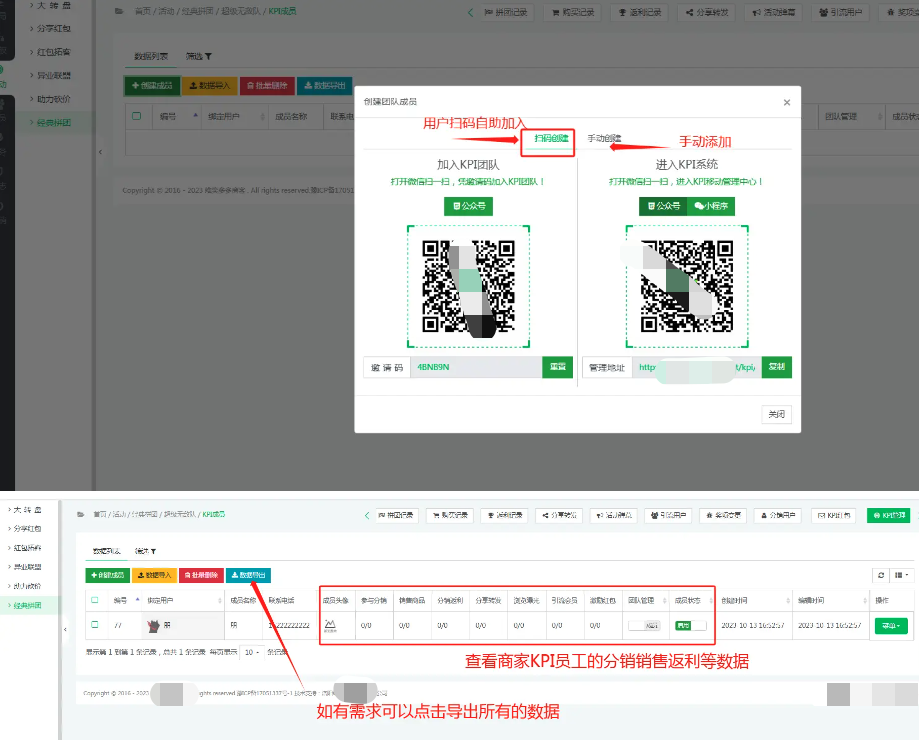Click 创建成员 button in the top screenshot
The height and width of the screenshot is (740, 919).
[x=152, y=86]
